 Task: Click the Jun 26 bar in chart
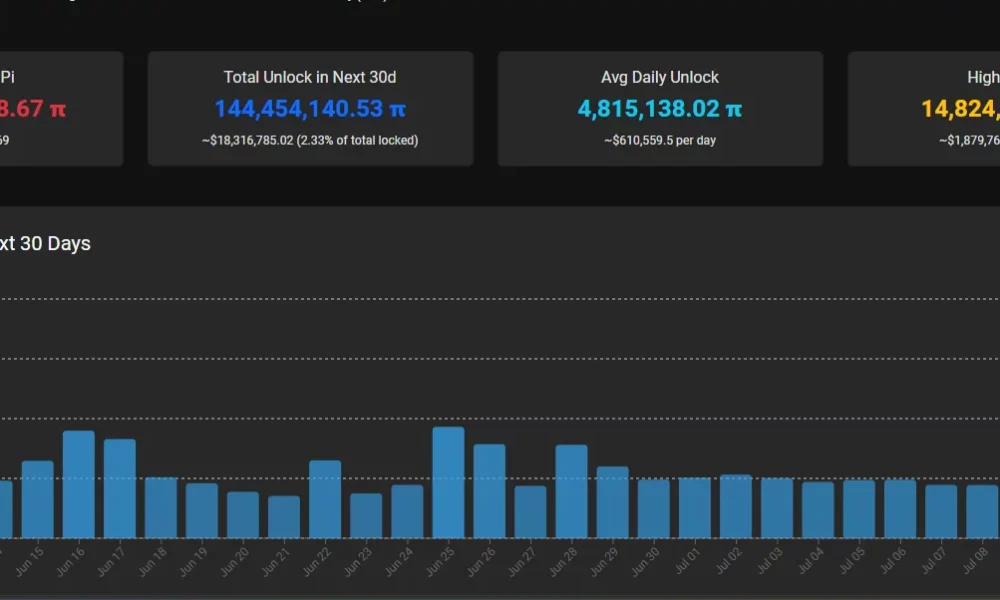click(489, 491)
